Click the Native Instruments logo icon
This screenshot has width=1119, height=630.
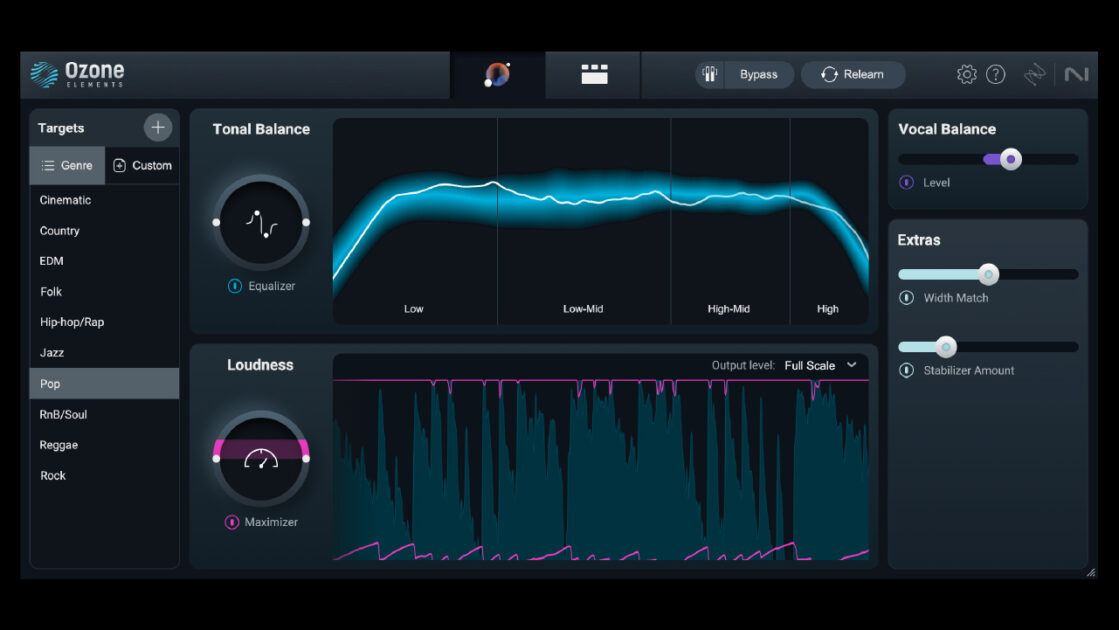pos(1076,74)
